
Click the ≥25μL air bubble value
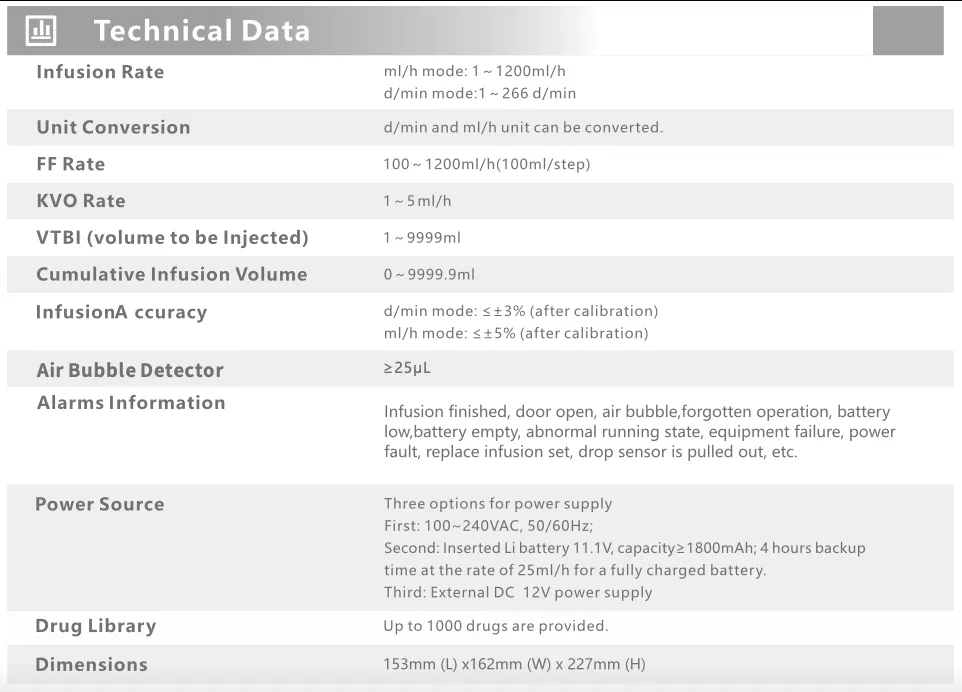407,367
